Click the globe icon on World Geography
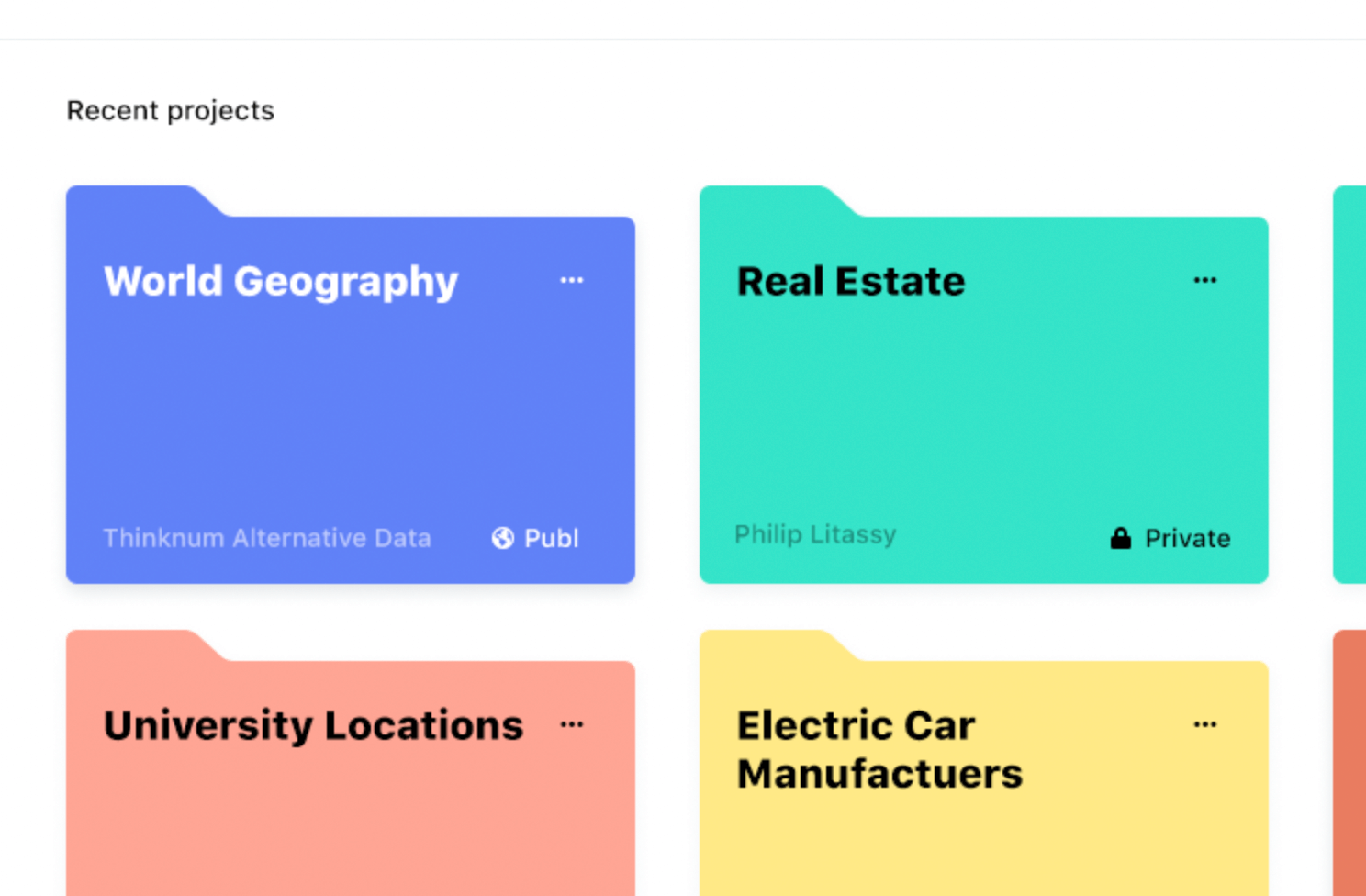 [503, 538]
